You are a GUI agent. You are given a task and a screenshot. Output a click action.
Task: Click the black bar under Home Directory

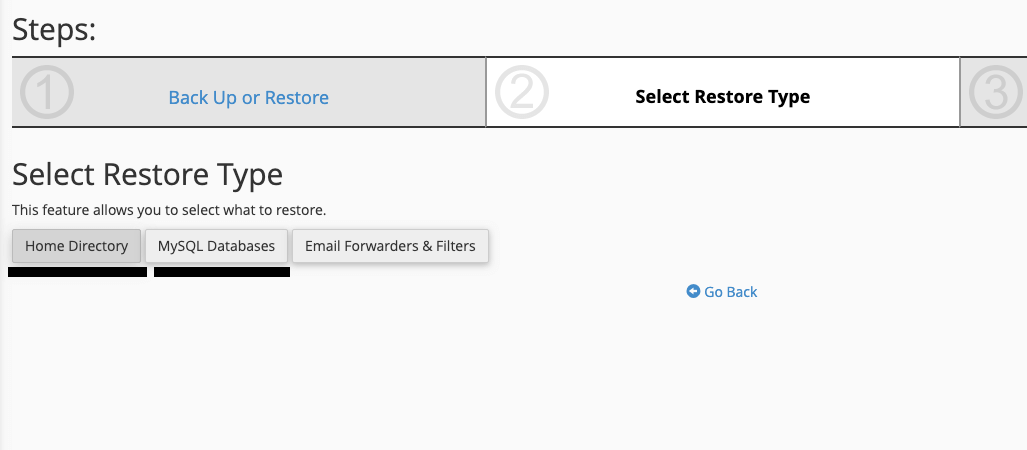coord(77,272)
